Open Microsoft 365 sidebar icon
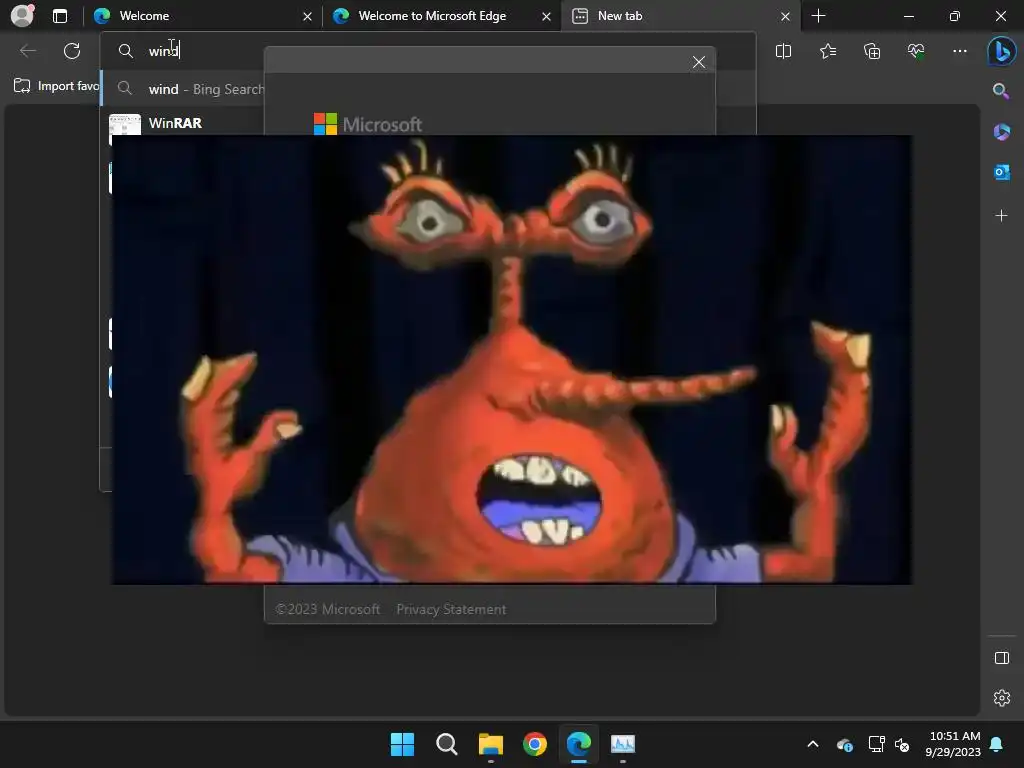 [x=1001, y=132]
